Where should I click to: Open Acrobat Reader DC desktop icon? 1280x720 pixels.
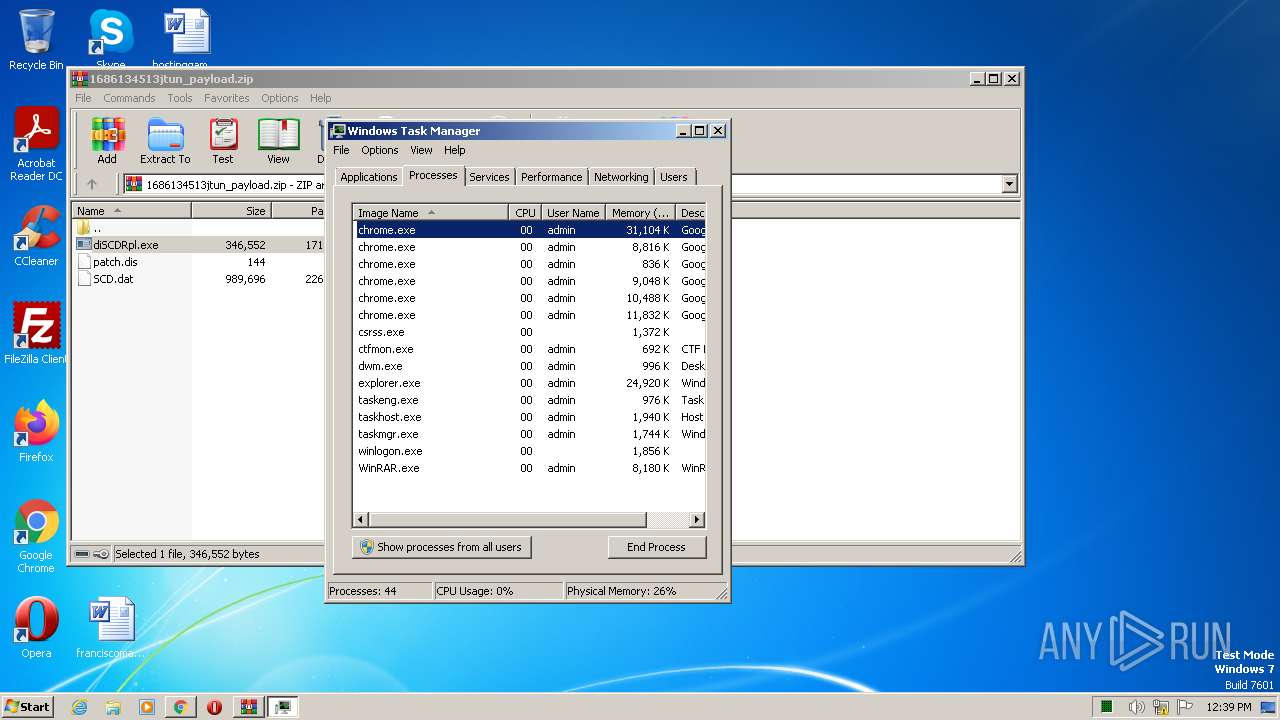pyautogui.click(x=36, y=145)
